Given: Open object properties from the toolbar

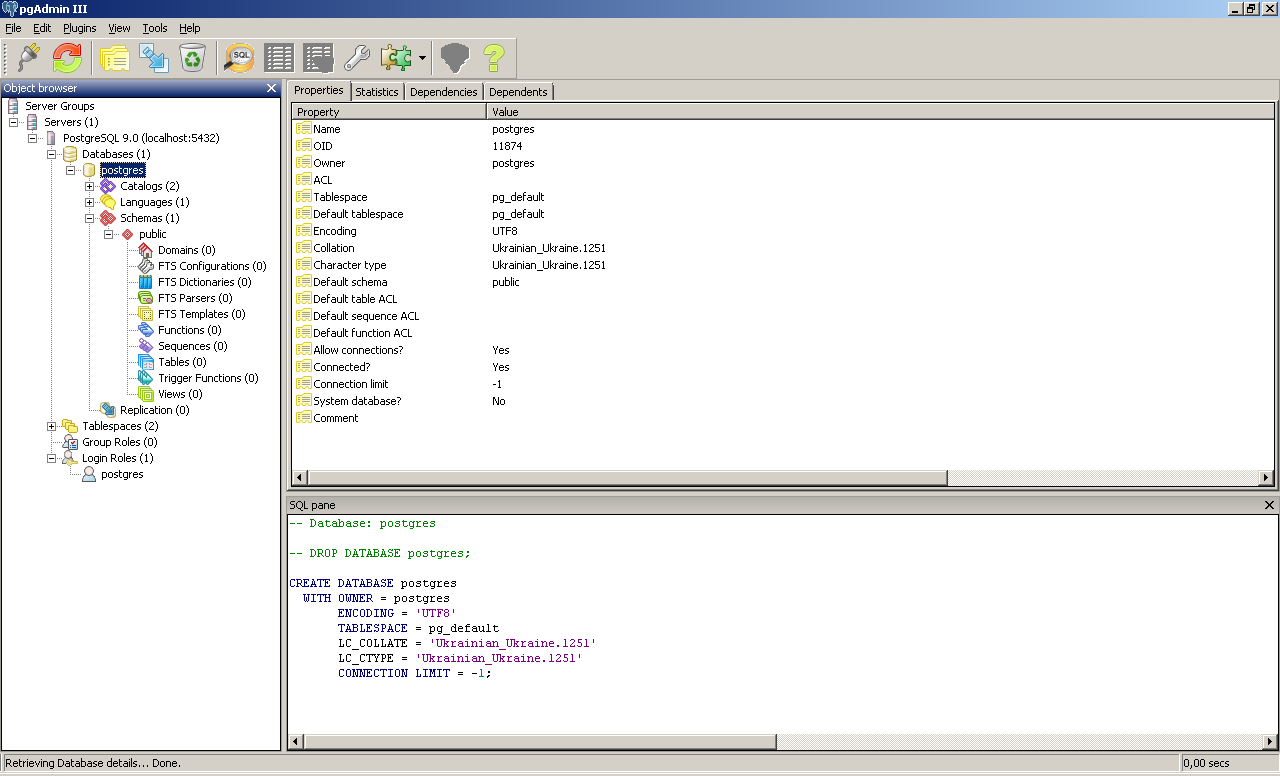Looking at the screenshot, I should tap(115, 58).
